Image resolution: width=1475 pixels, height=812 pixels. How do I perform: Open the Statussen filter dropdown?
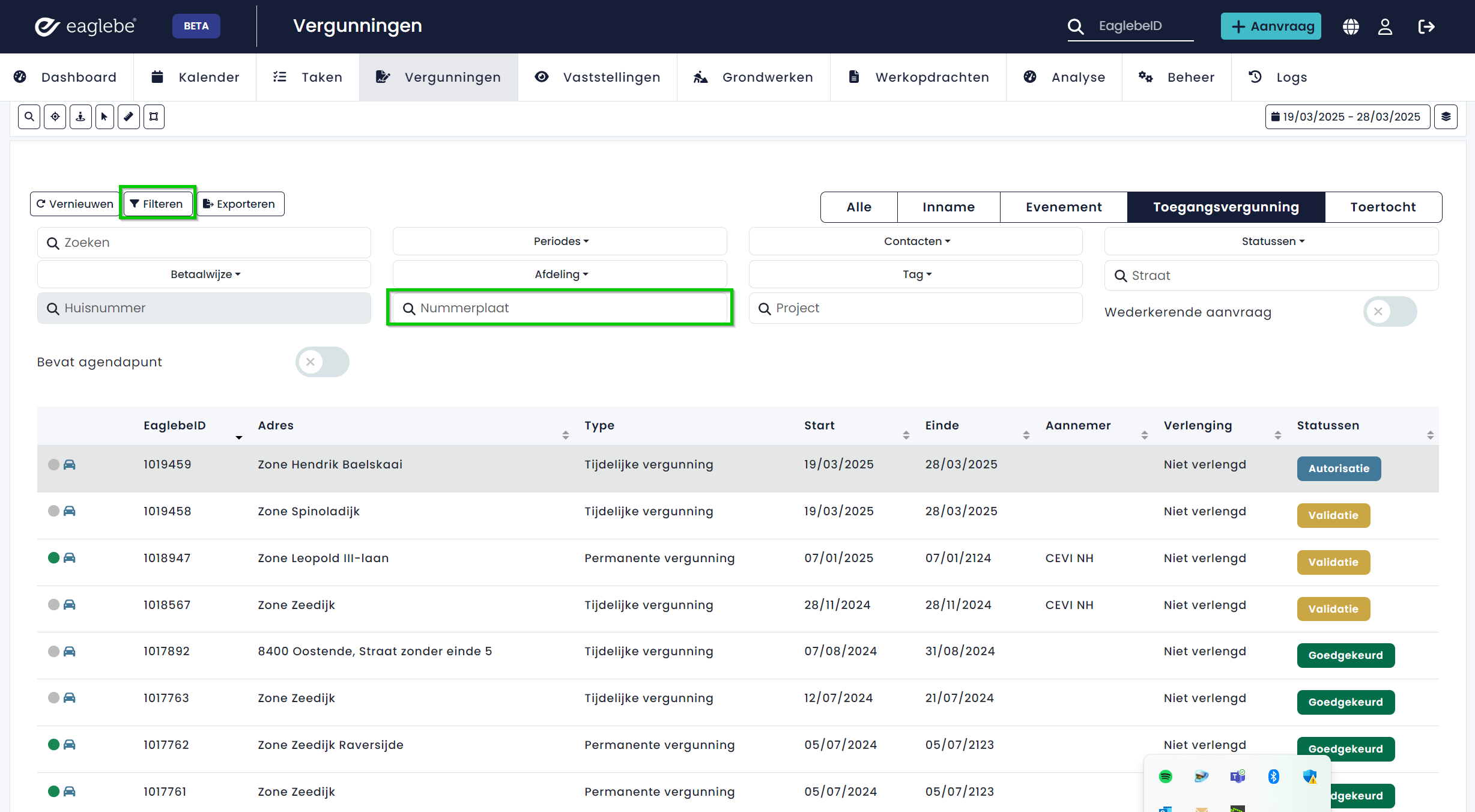click(1272, 241)
